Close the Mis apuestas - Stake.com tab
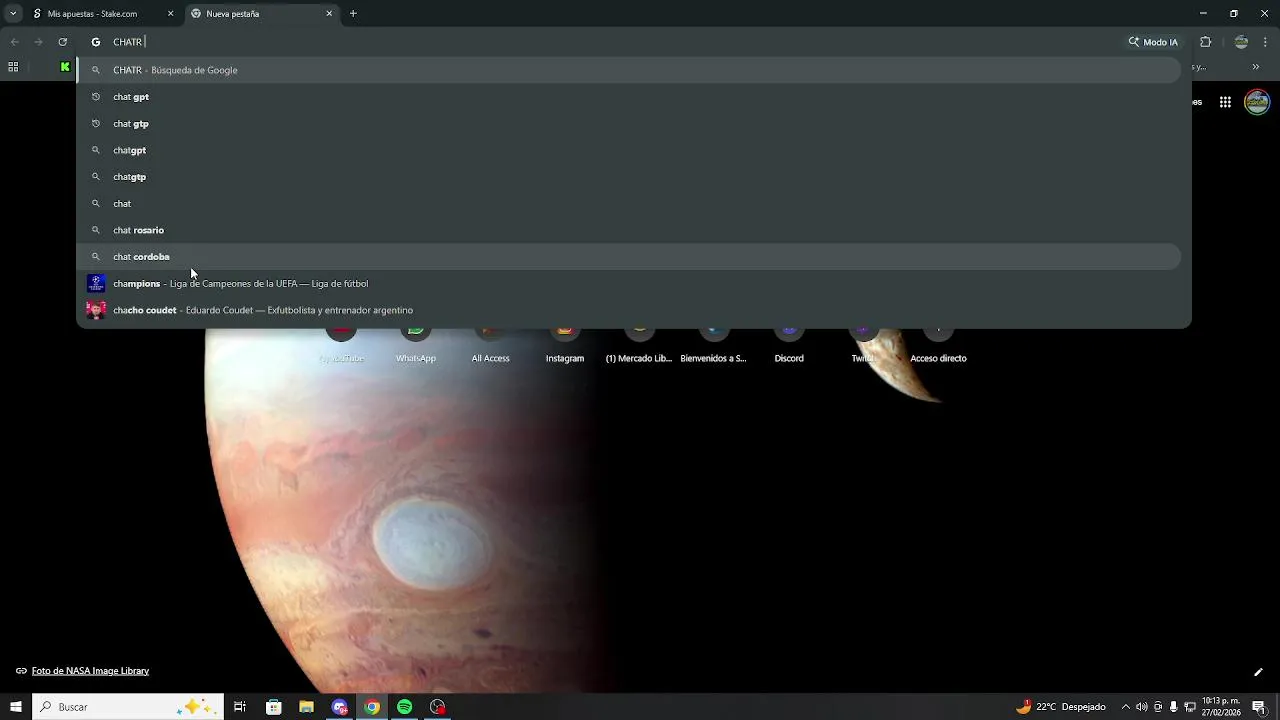The image size is (1280, 720). 170,14
